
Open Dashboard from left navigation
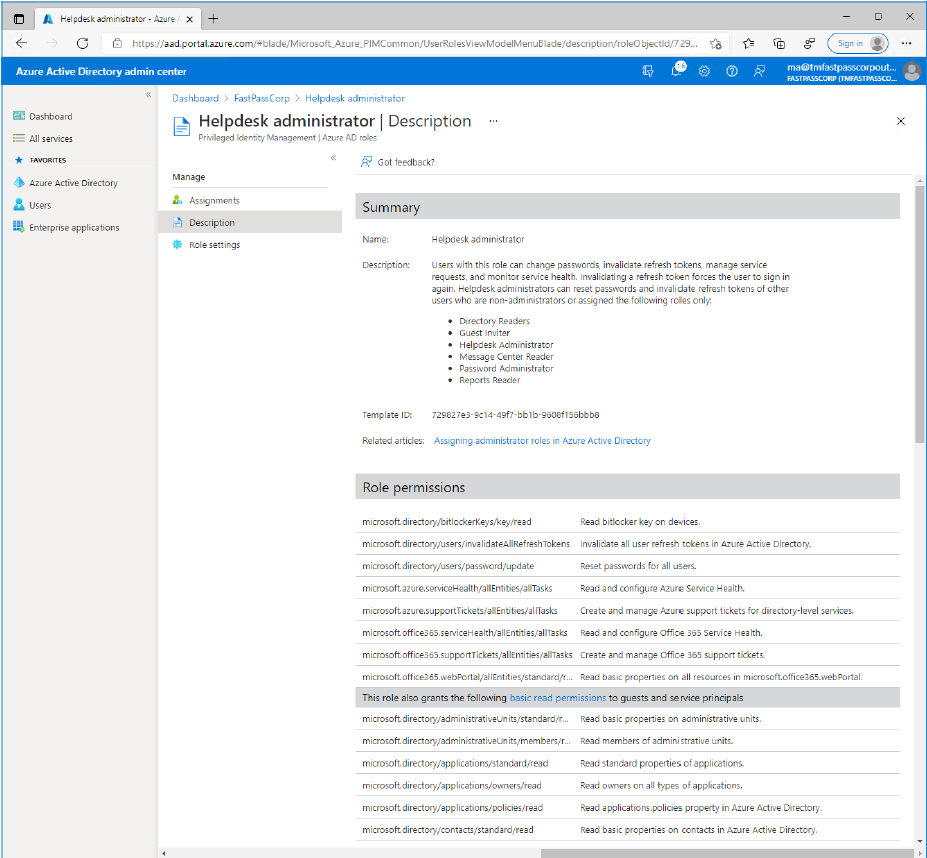50,117
